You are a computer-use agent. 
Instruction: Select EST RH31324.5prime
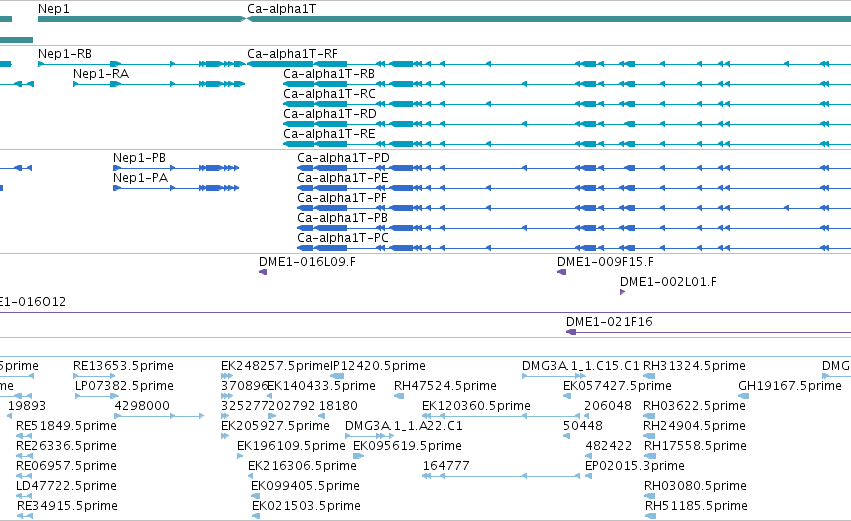tap(694, 366)
